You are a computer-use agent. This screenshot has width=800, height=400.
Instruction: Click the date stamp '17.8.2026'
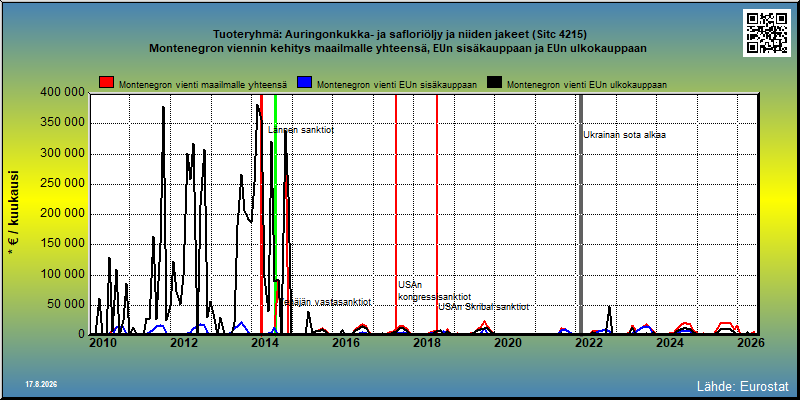pyautogui.click(x=41, y=384)
